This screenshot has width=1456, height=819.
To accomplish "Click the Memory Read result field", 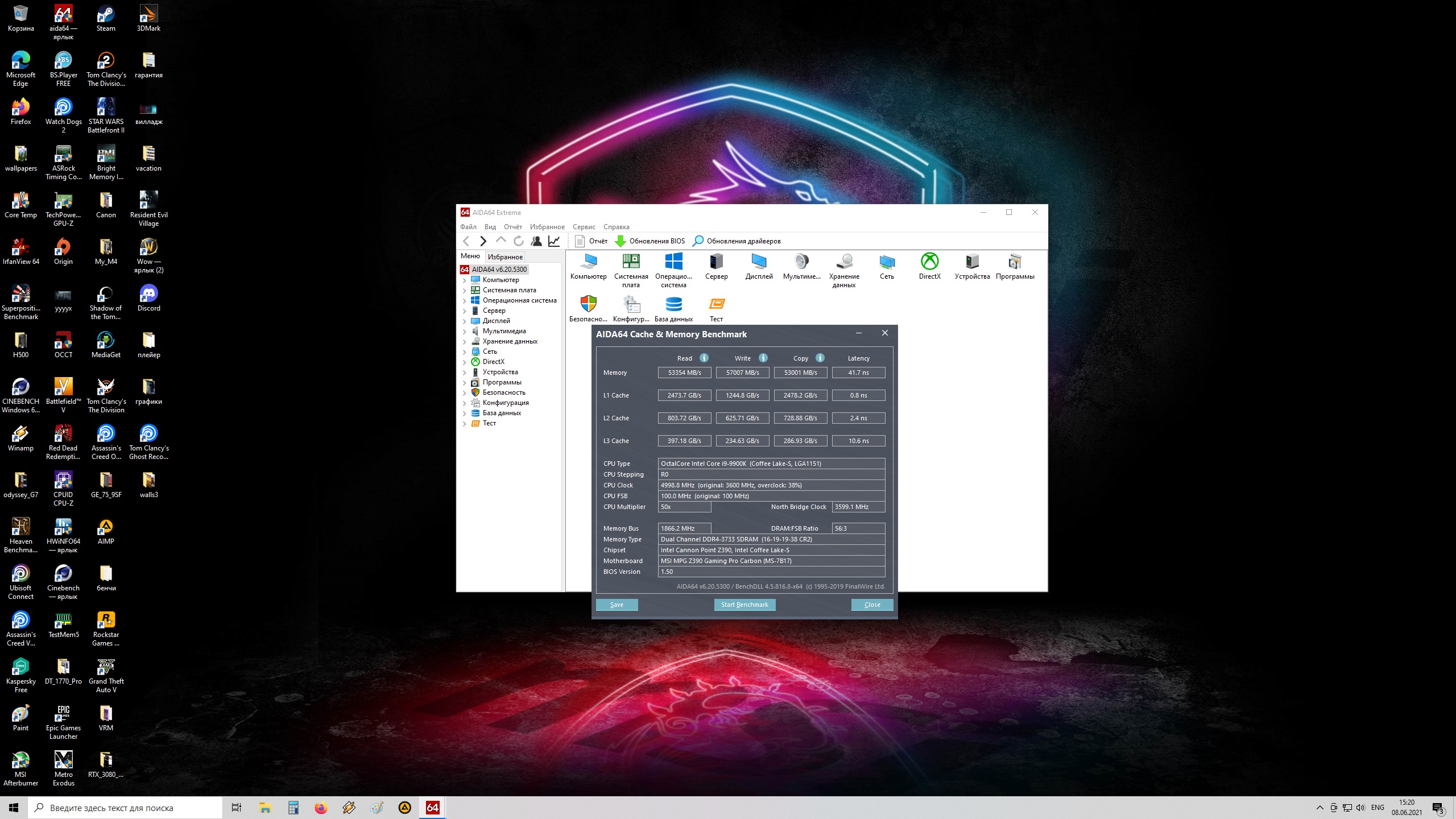I will pos(684,373).
